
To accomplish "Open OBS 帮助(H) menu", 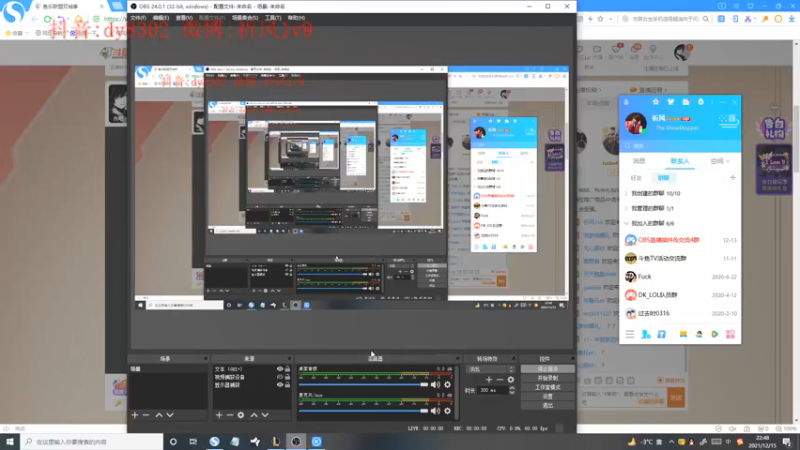I will [296, 18].
